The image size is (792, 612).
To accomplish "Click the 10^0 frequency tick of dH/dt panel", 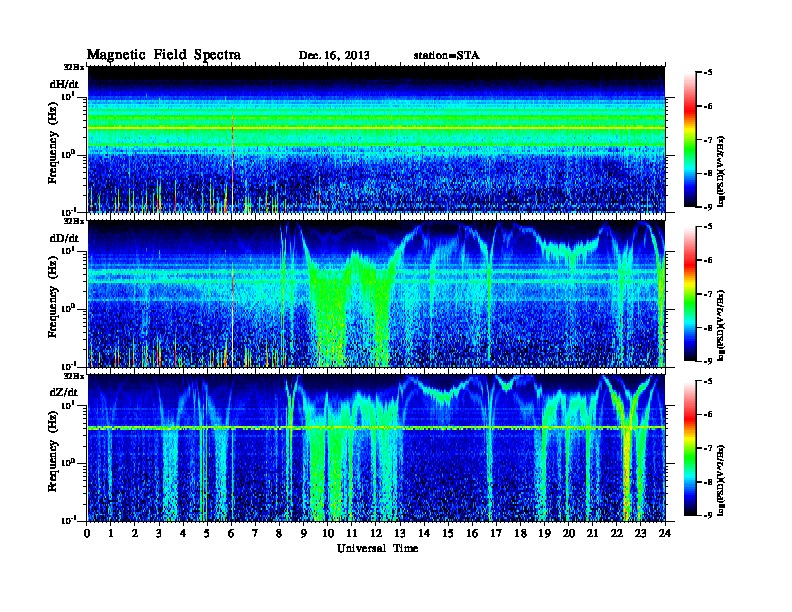I will 67,154.
